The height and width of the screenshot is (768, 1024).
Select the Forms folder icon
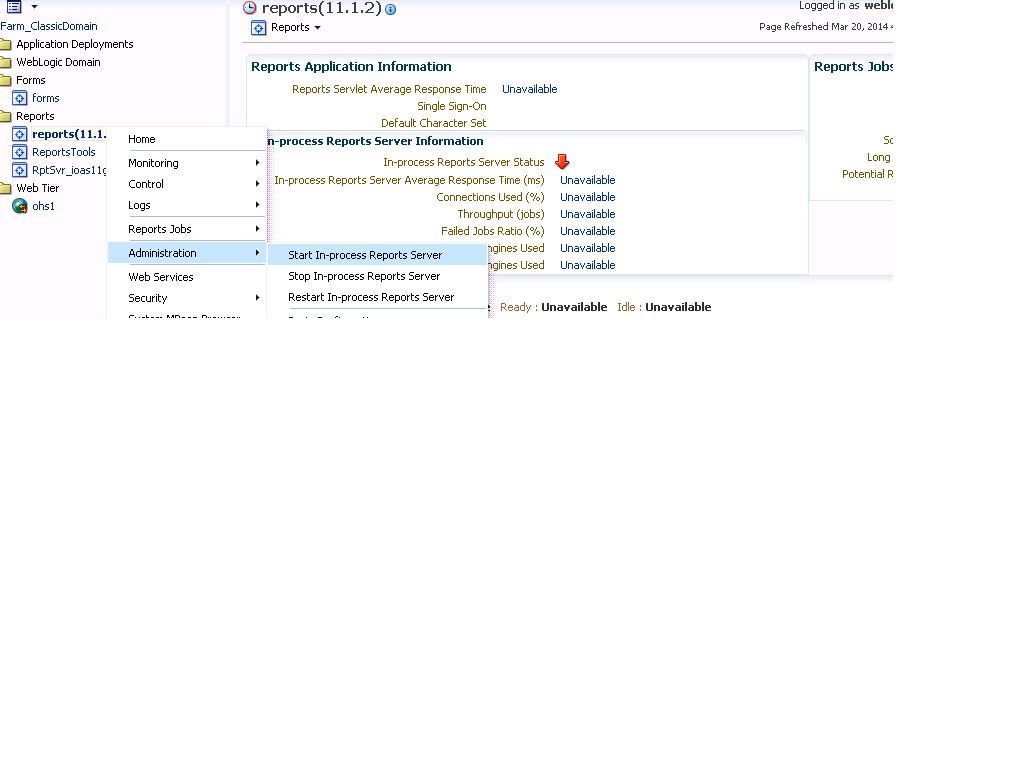click(x=6, y=80)
